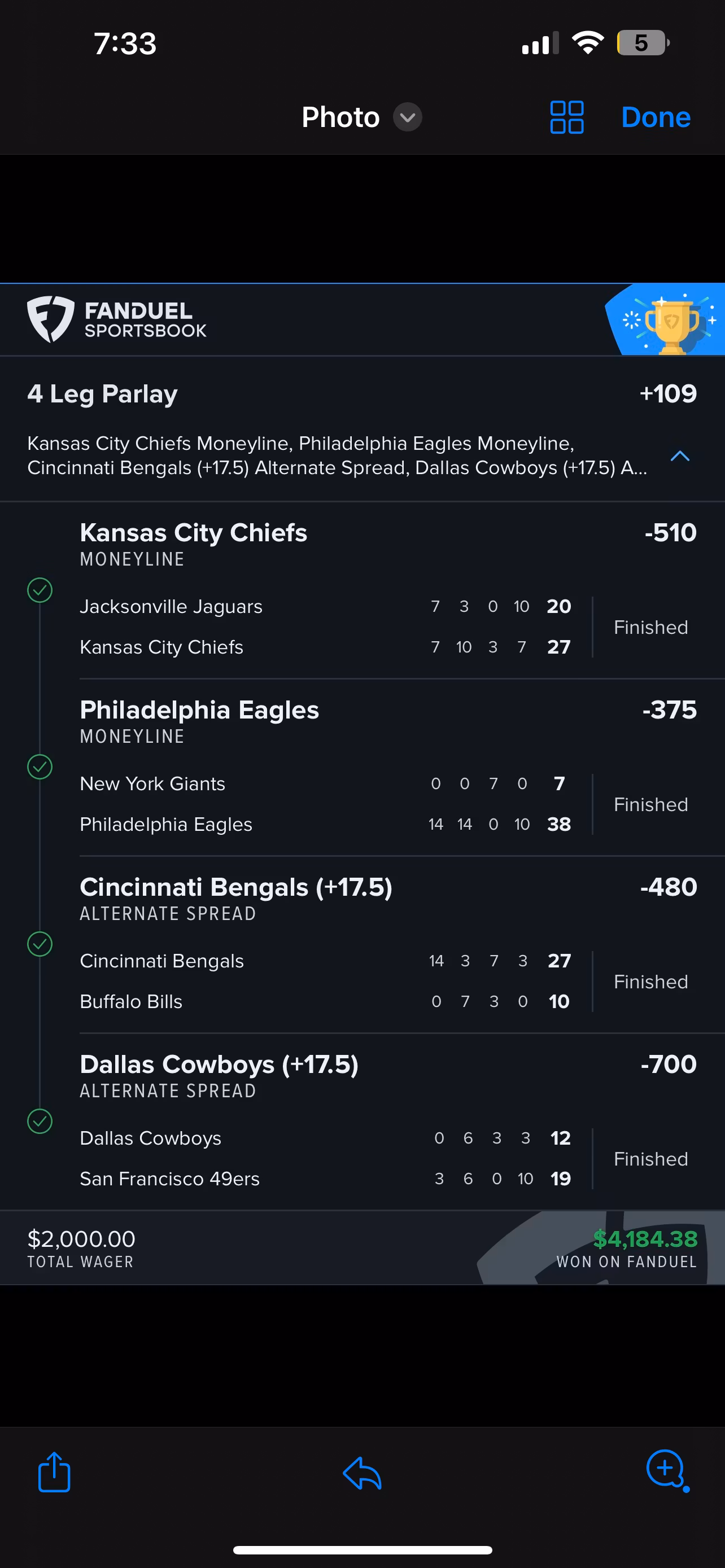The width and height of the screenshot is (725, 1568).
Task: Tap the share icon in bottom toolbar
Action: pyautogui.click(x=54, y=1473)
